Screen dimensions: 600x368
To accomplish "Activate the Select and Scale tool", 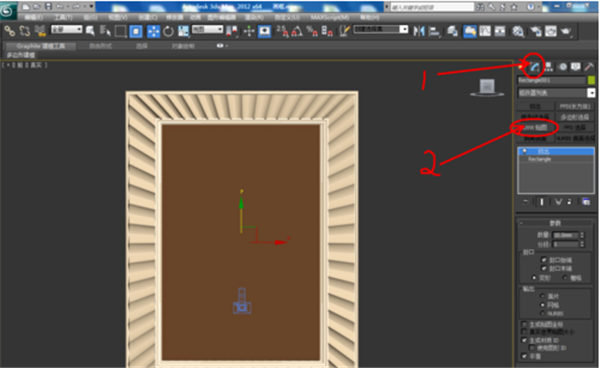I will [x=184, y=31].
